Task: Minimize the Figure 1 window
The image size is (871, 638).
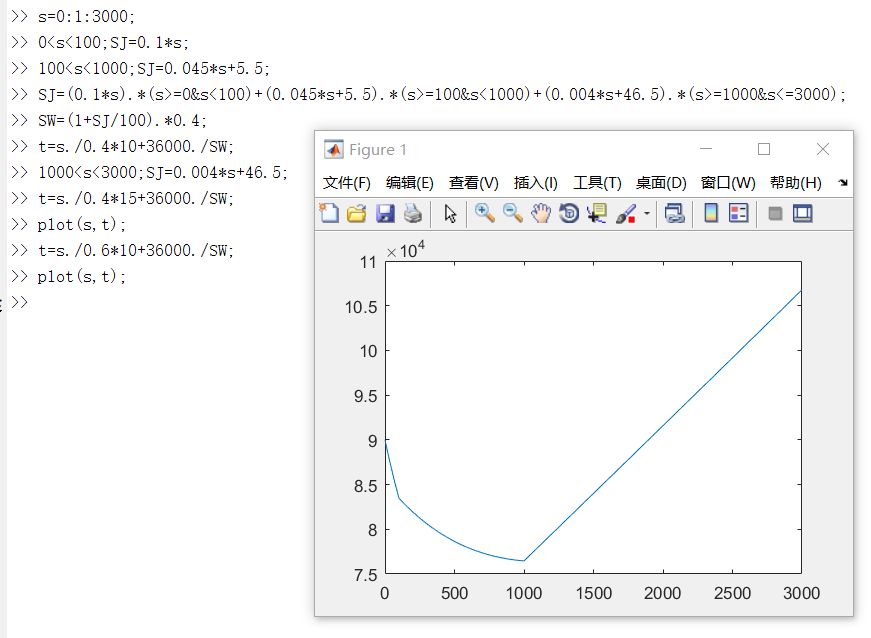Action: (x=706, y=149)
